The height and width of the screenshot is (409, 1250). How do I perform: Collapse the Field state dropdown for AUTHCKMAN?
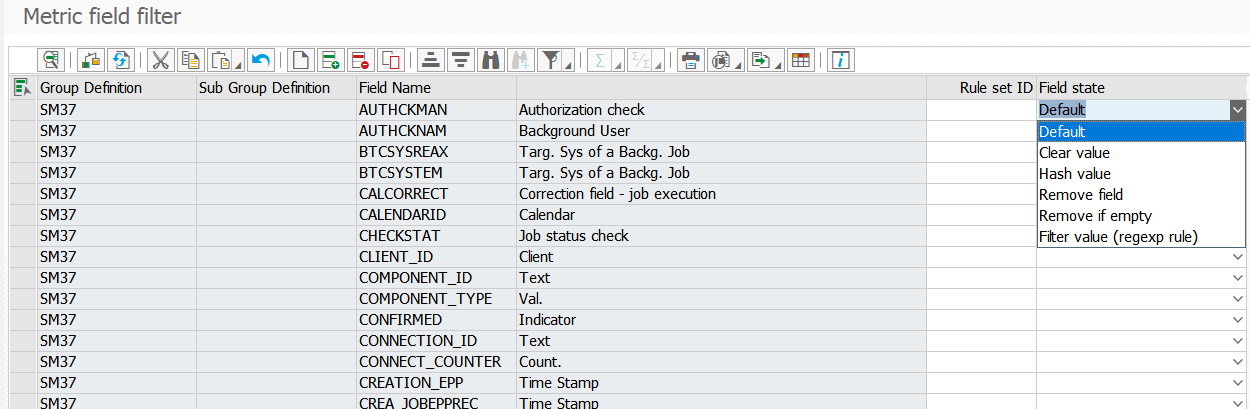click(x=1238, y=110)
